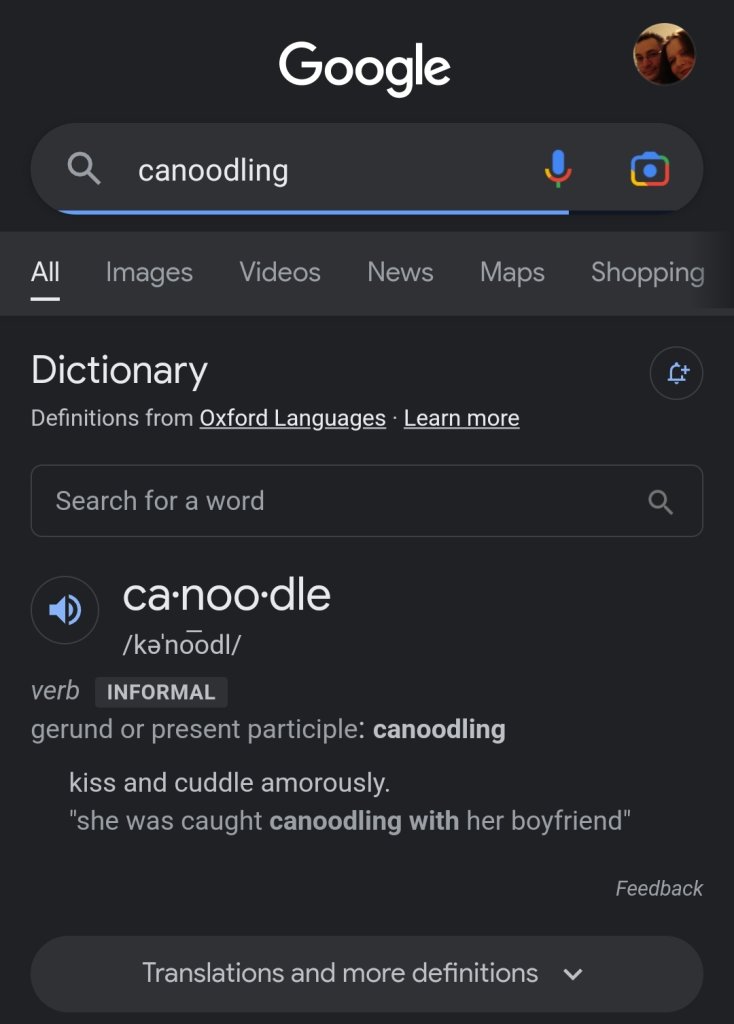This screenshot has width=734, height=1024.
Task: Tap the voice search microphone icon
Action: pyautogui.click(x=558, y=169)
